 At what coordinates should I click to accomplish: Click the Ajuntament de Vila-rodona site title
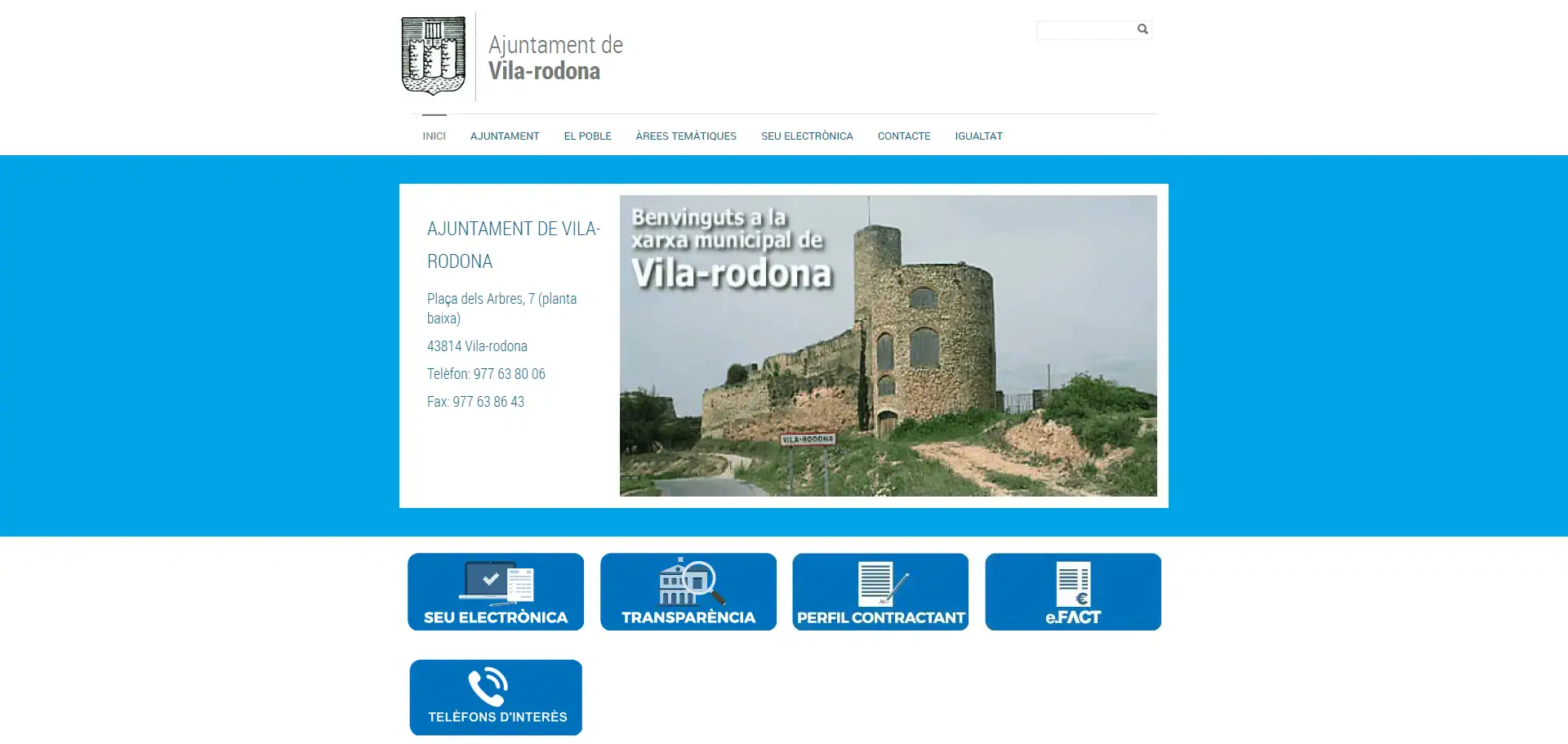555,58
